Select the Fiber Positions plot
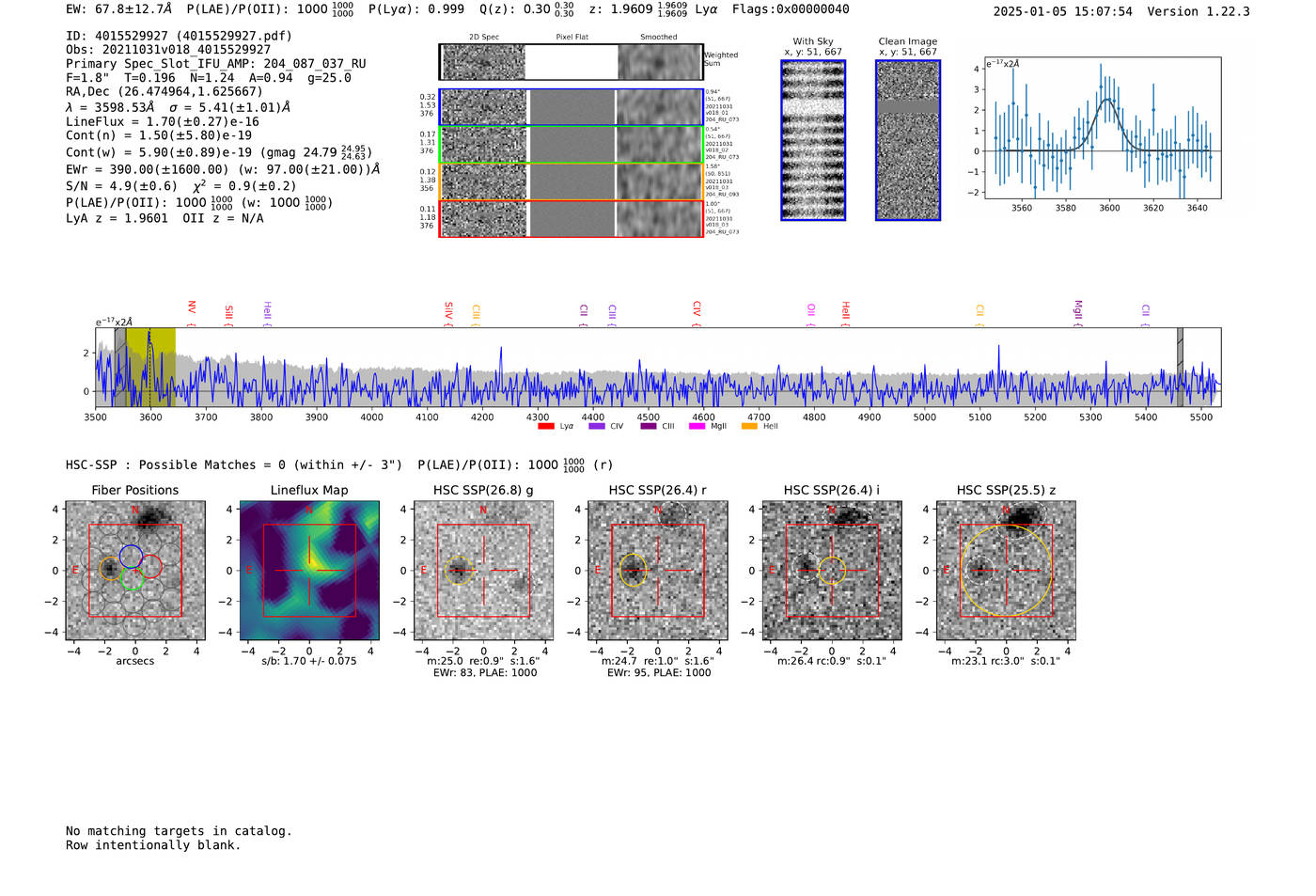The image size is (1316, 896). click(x=135, y=571)
